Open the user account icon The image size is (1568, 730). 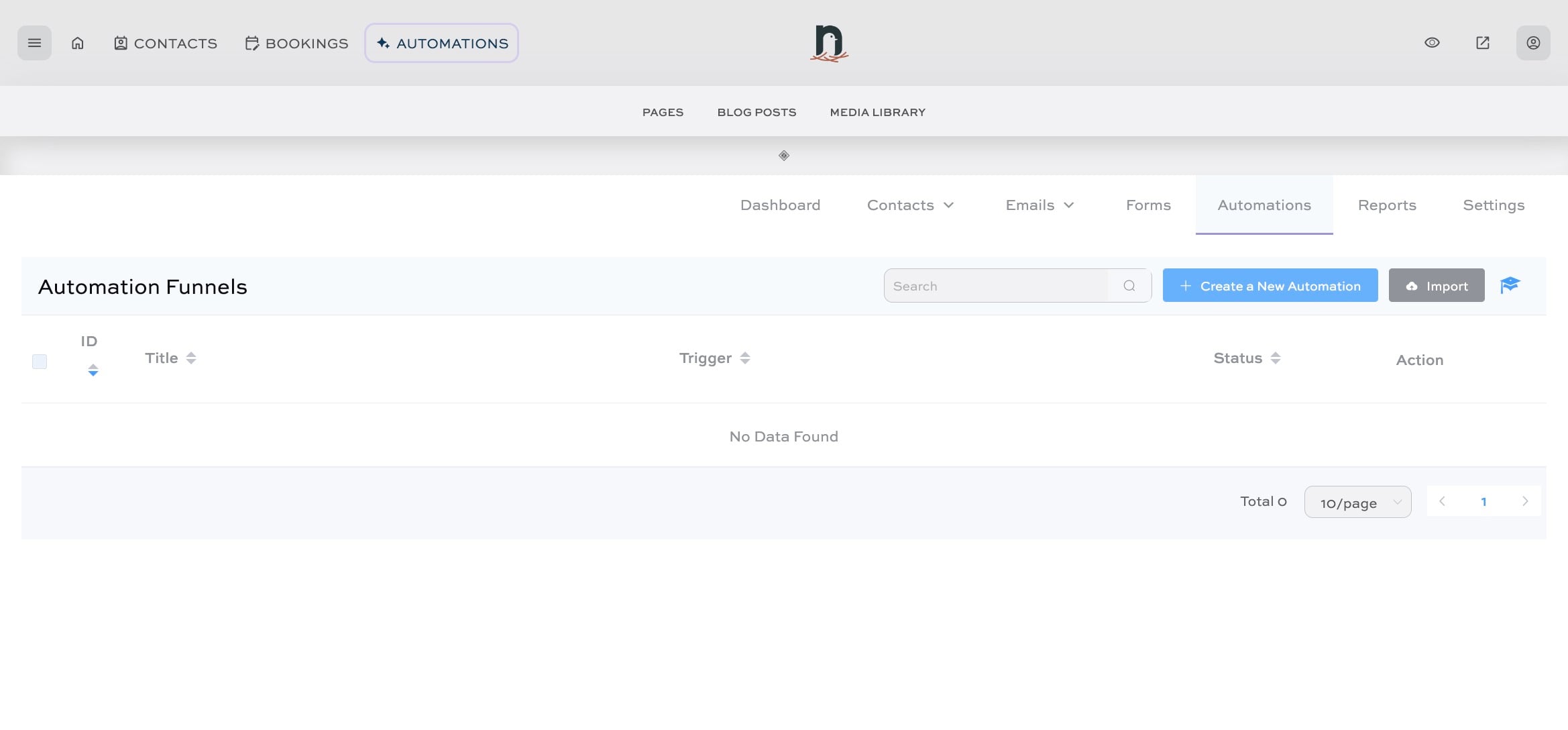click(1533, 42)
